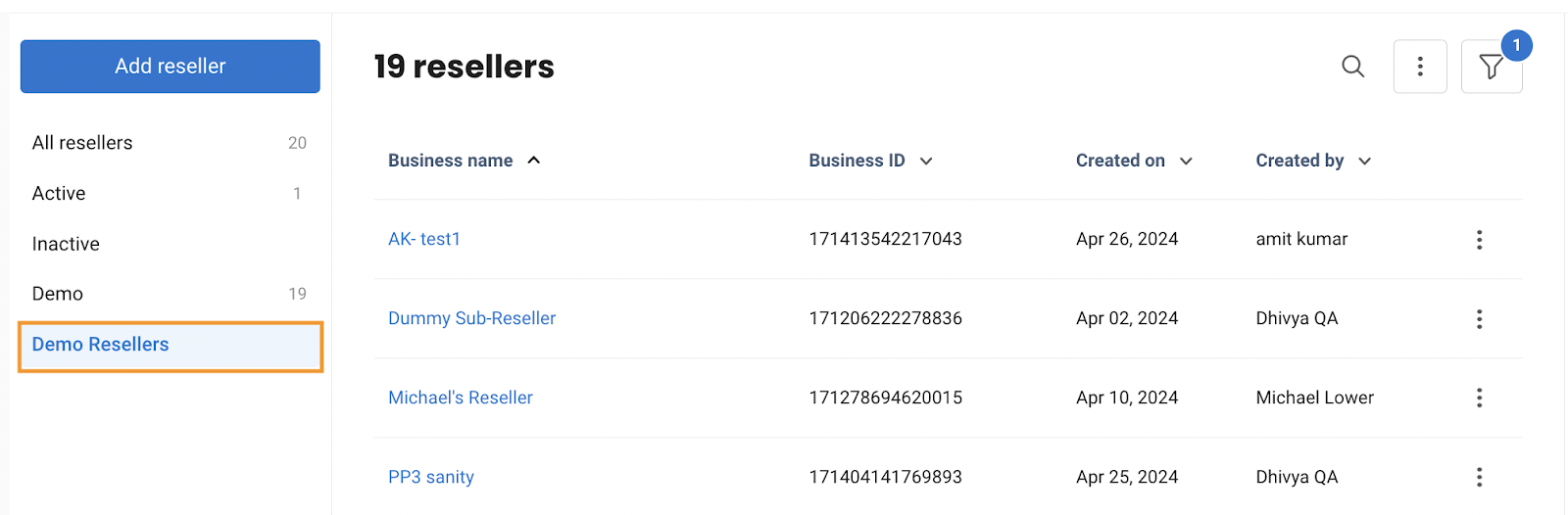The height and width of the screenshot is (515, 1568).
Task: Click the filter count badge showing 1
Action: [x=1516, y=45]
